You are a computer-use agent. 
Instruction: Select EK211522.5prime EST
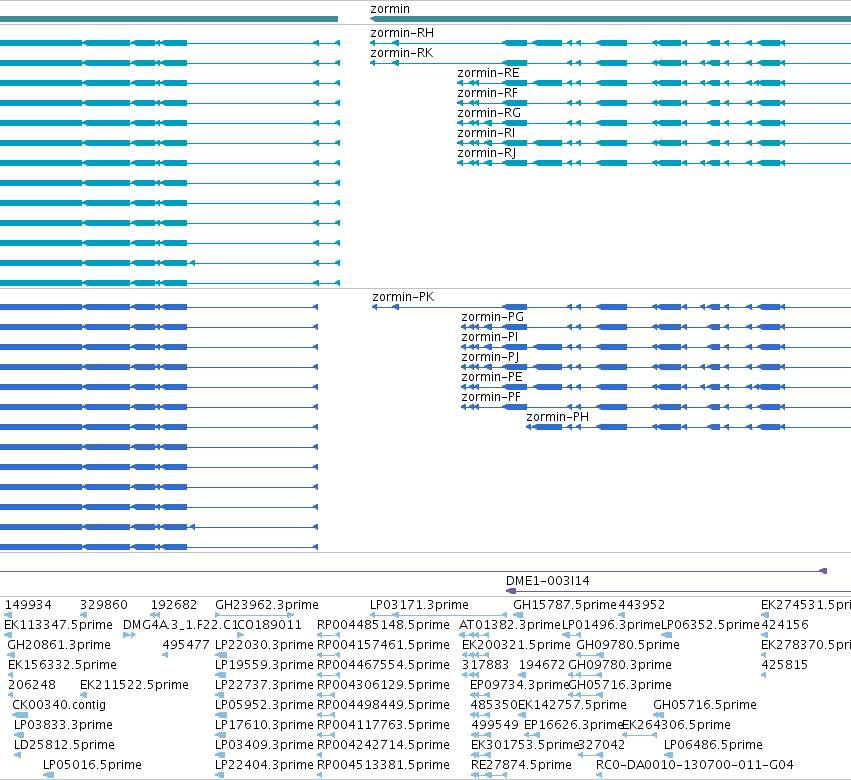134,685
